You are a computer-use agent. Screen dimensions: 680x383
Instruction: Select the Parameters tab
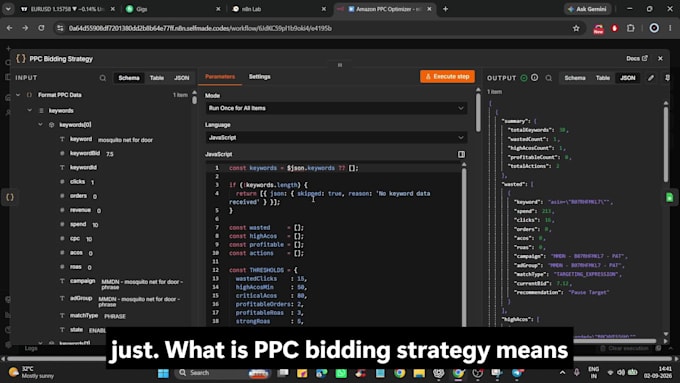pos(220,76)
